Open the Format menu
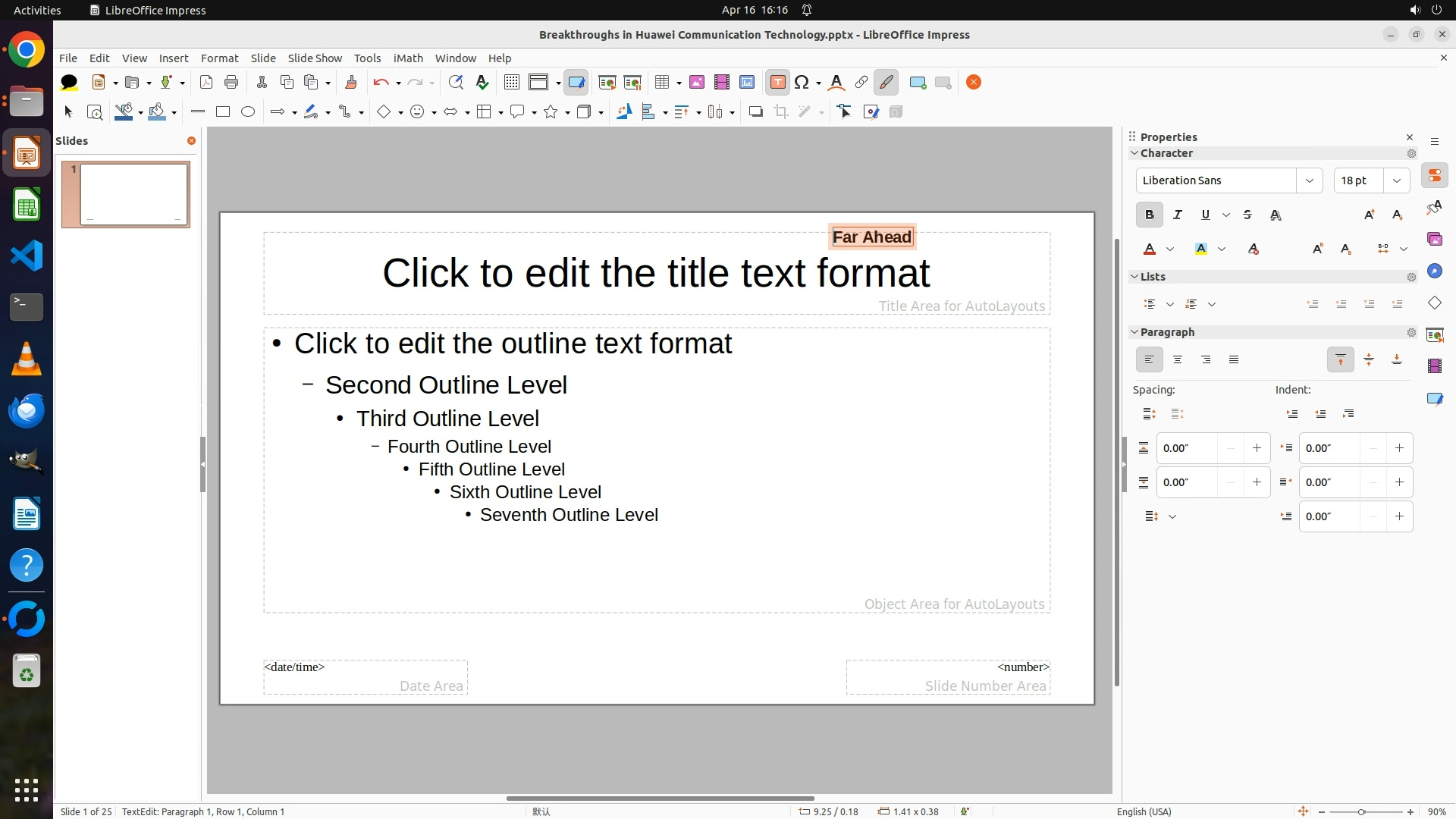1456x819 pixels. click(219, 58)
